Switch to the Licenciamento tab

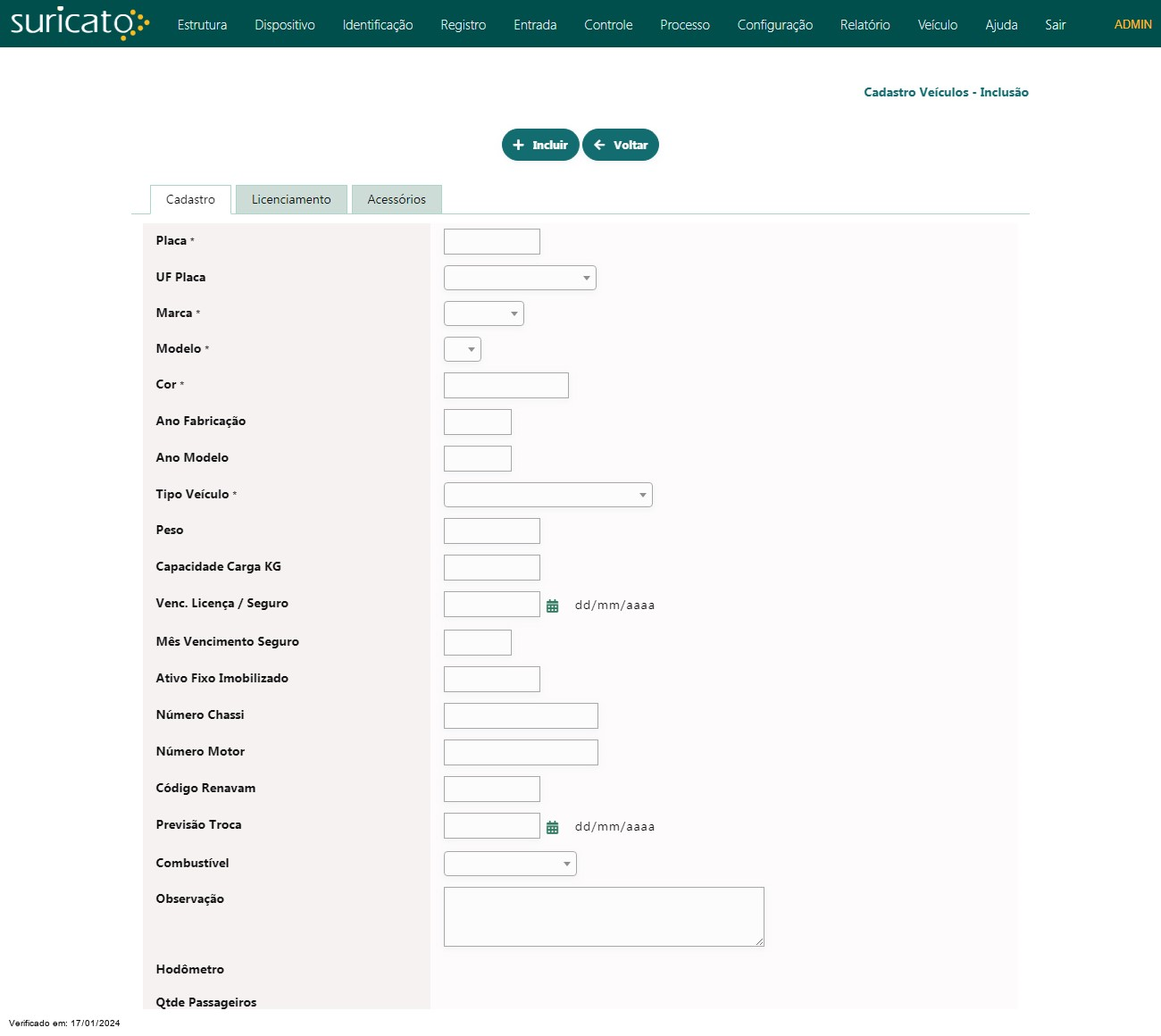291,199
